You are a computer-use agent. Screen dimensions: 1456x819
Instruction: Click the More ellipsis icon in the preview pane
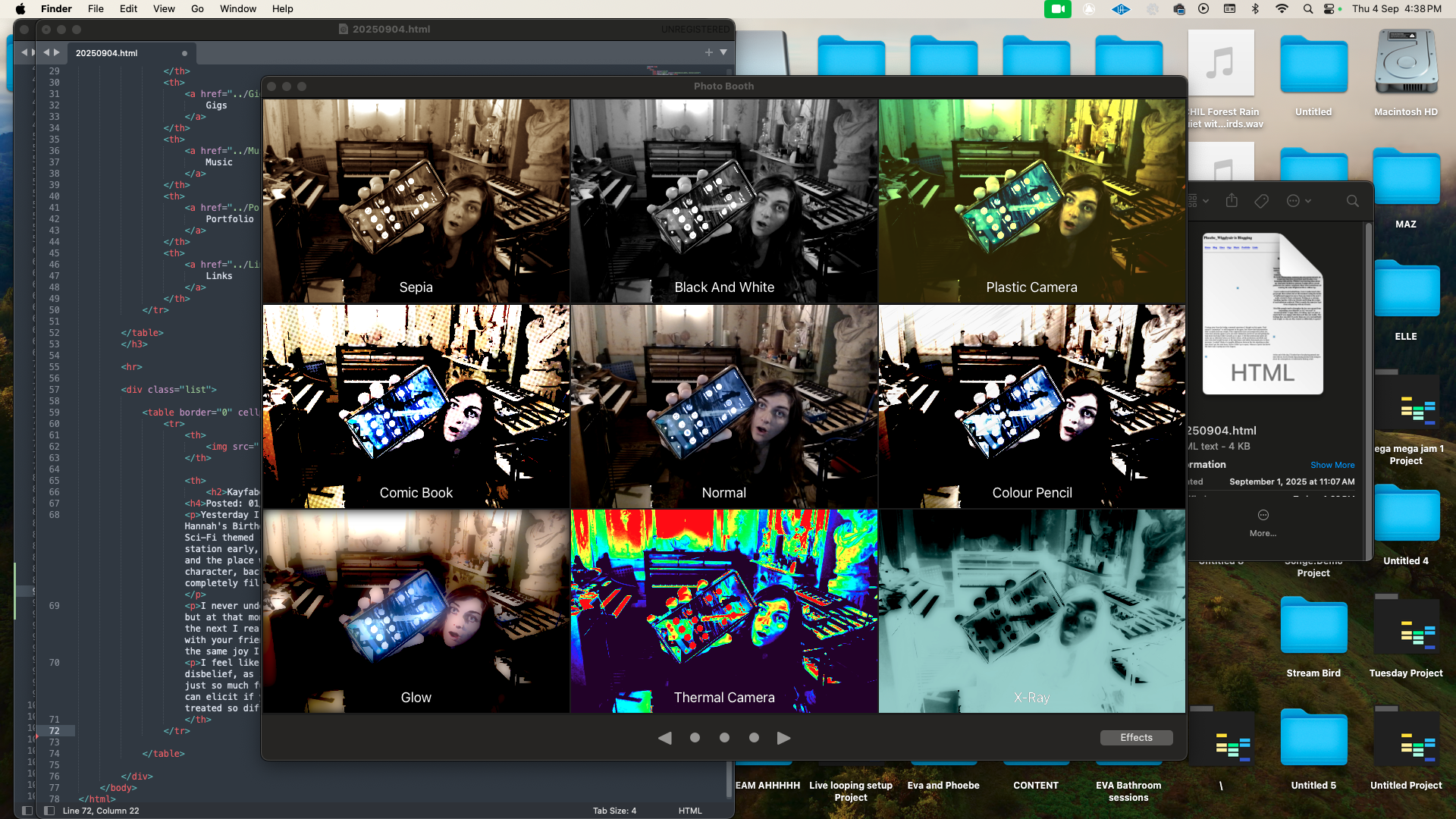click(x=1263, y=516)
